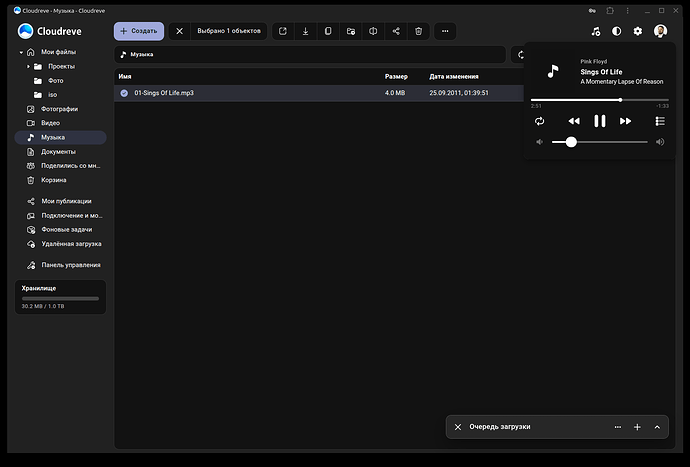Skip to the next track

point(625,121)
